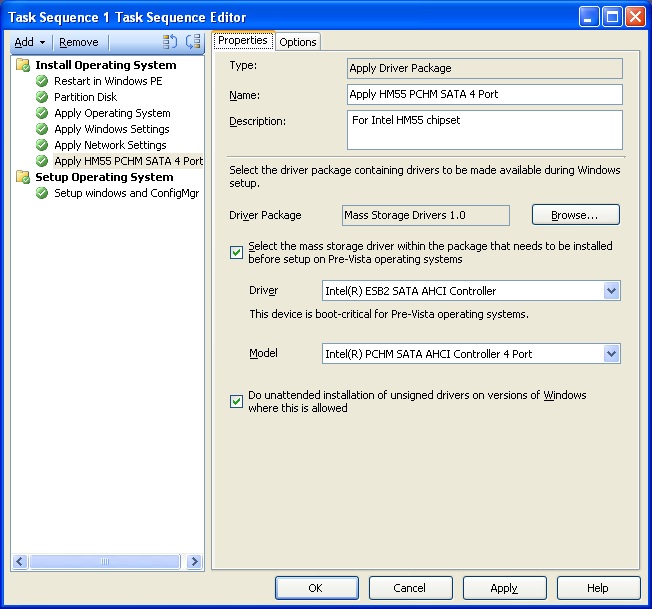Switch to the Options tab
Screen dimensions: 652x609
[x=298, y=42]
